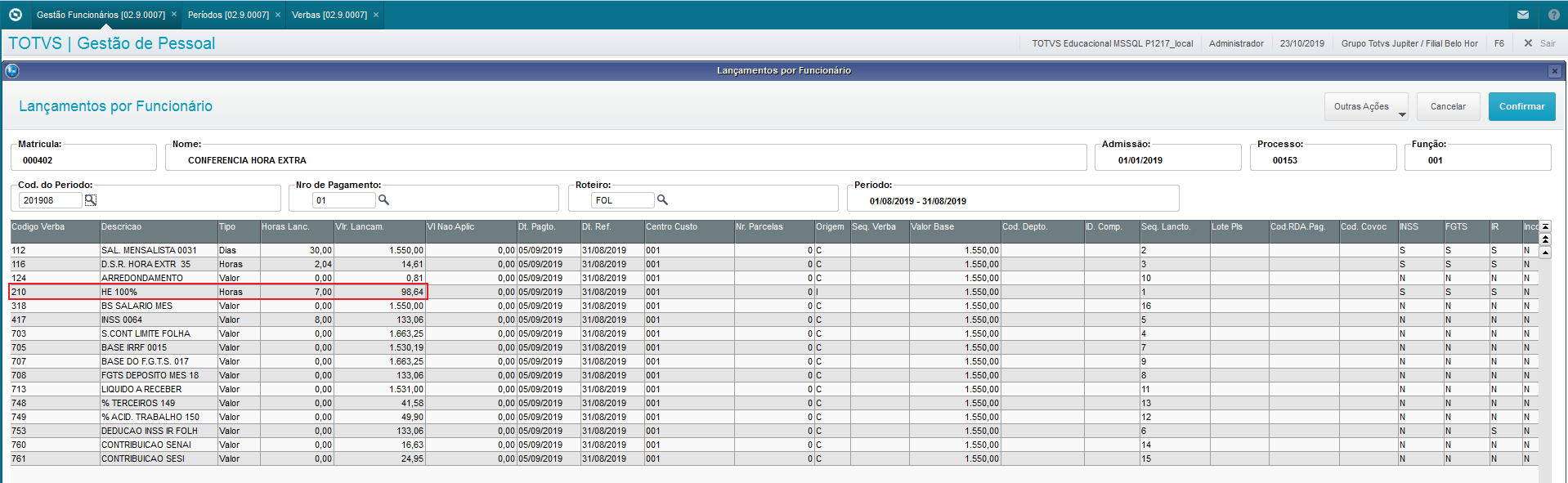Select the DEDUCAO INSS IR FOLH row
The width and height of the screenshot is (1568, 483).
(x=774, y=431)
